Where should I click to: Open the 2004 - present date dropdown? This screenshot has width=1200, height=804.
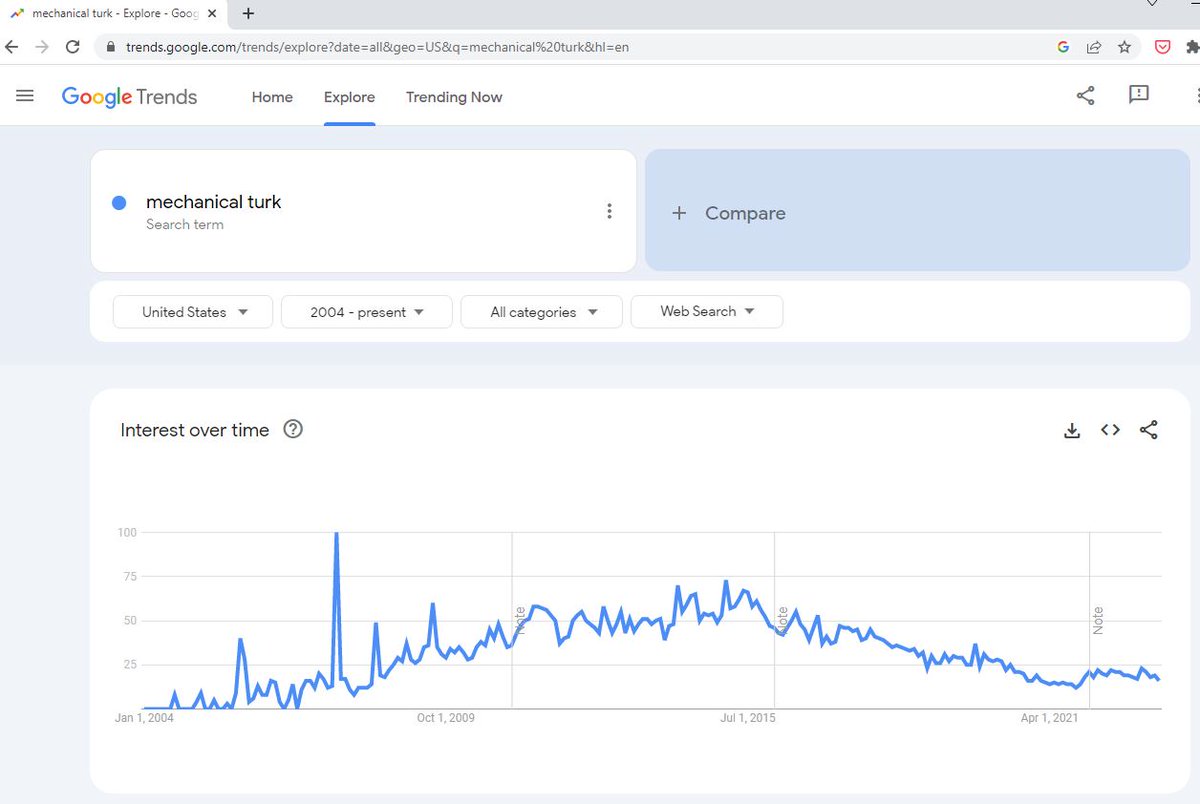367,312
